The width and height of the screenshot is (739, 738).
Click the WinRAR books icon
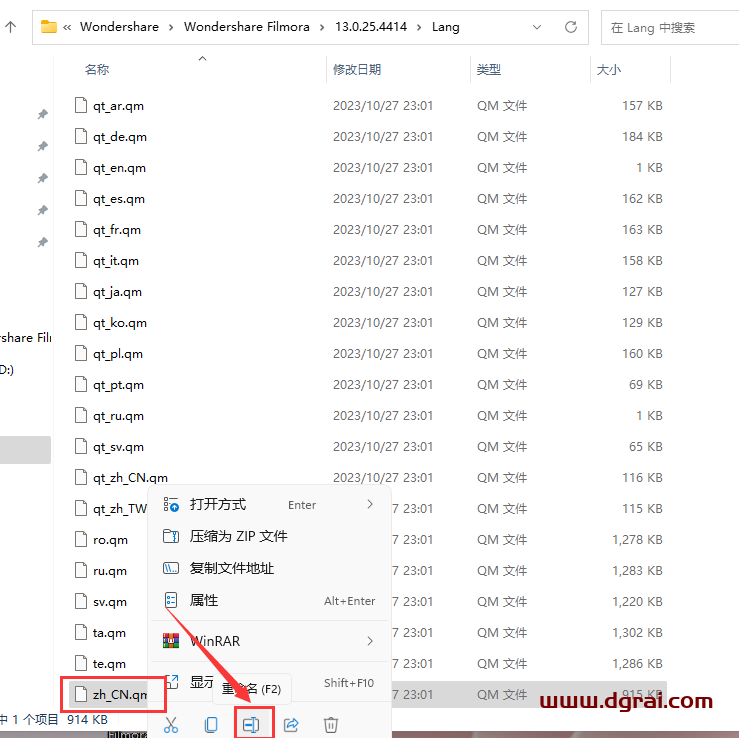pos(171,641)
